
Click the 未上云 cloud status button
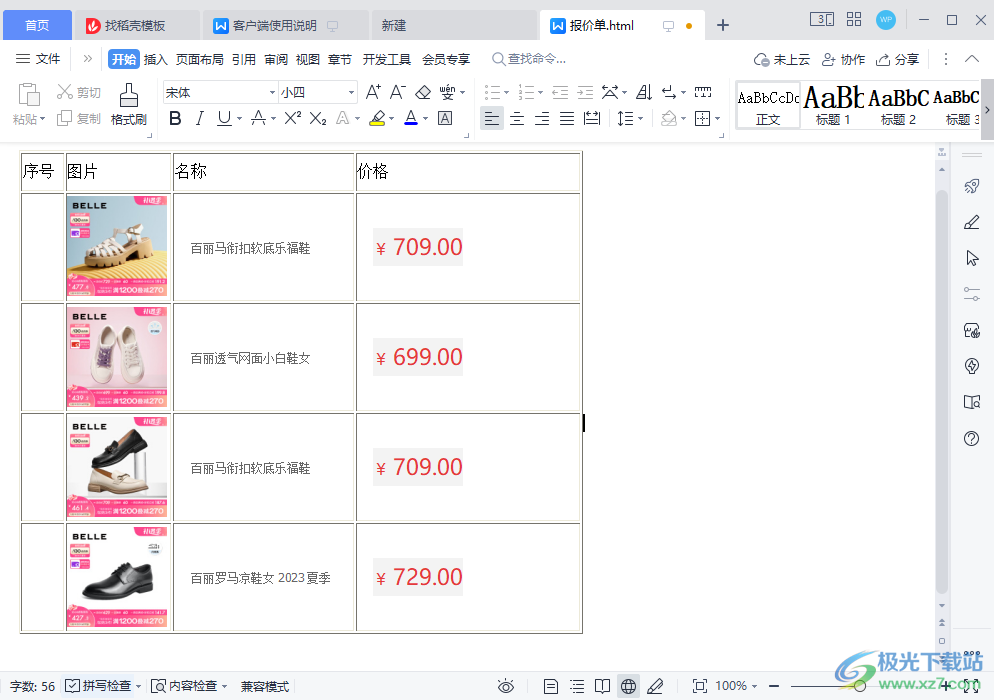(x=782, y=60)
